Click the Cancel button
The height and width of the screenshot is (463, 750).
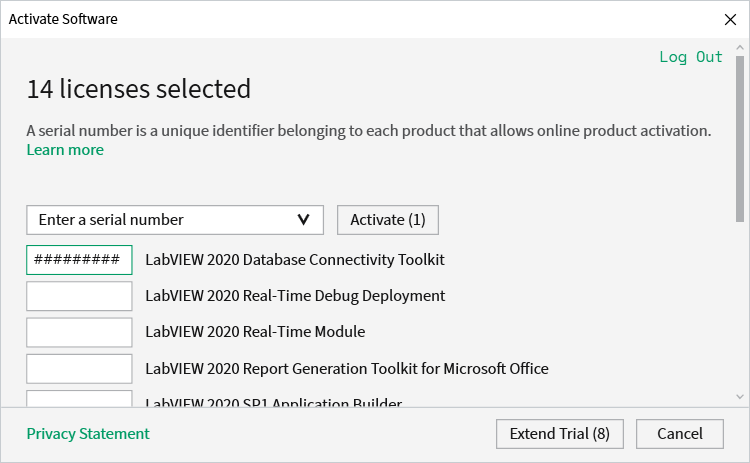680,434
